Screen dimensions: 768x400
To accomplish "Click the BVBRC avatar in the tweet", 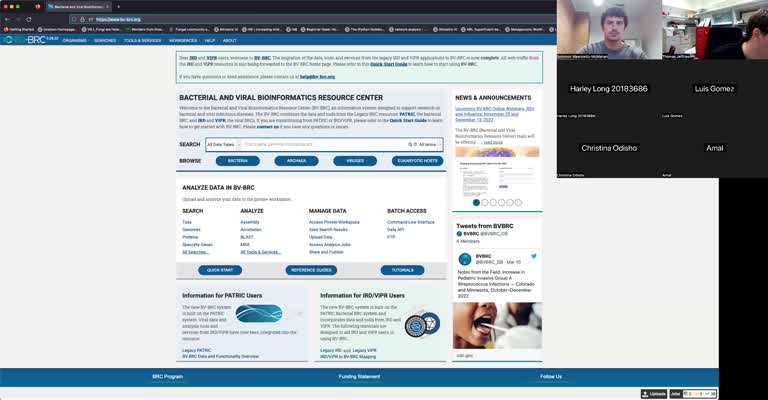I will [465, 259].
